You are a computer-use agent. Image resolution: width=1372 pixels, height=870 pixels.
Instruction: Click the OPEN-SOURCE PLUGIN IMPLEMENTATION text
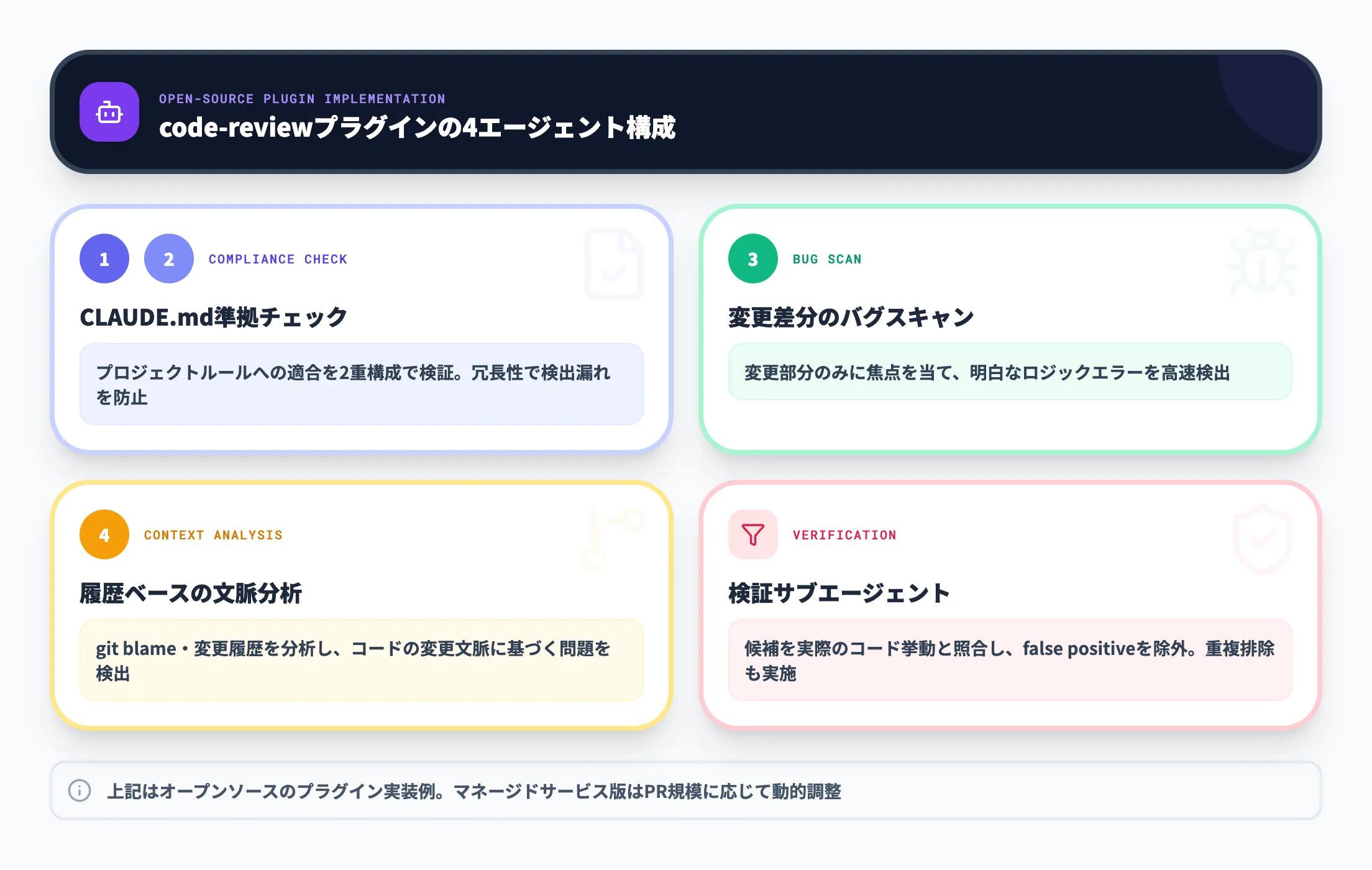[302, 98]
